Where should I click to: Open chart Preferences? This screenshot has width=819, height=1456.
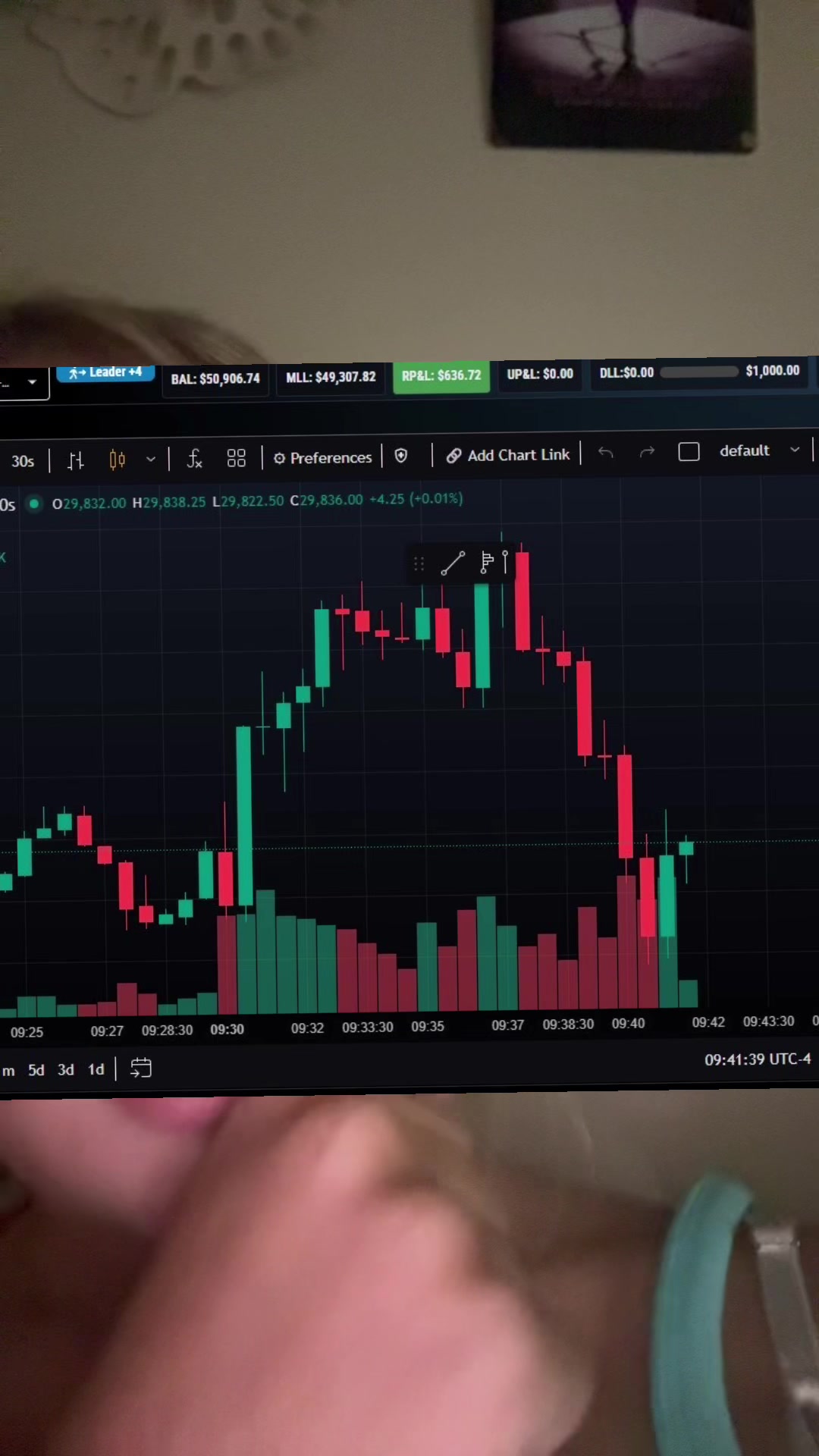[x=323, y=457]
